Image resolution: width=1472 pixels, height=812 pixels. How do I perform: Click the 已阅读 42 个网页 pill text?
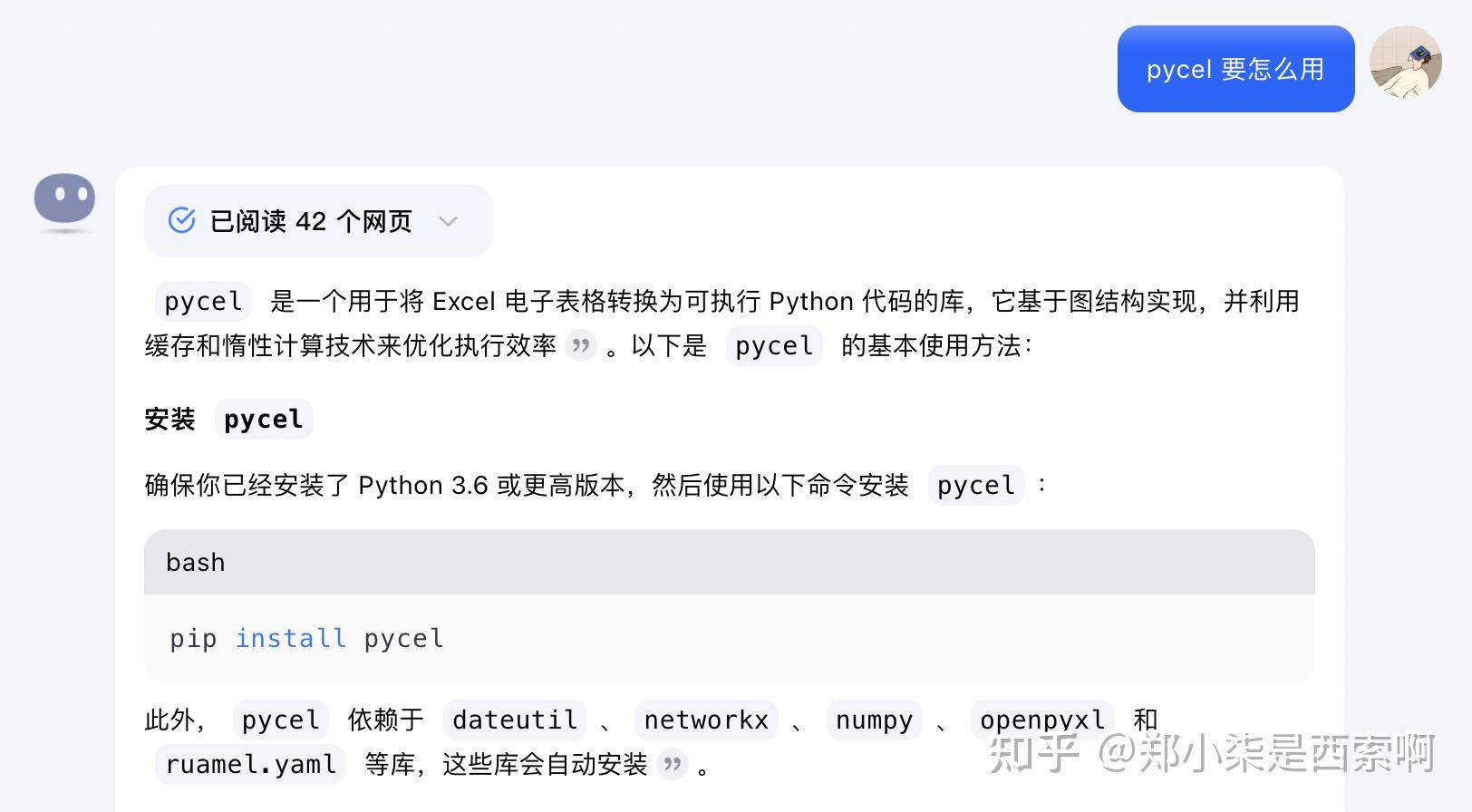(x=308, y=220)
